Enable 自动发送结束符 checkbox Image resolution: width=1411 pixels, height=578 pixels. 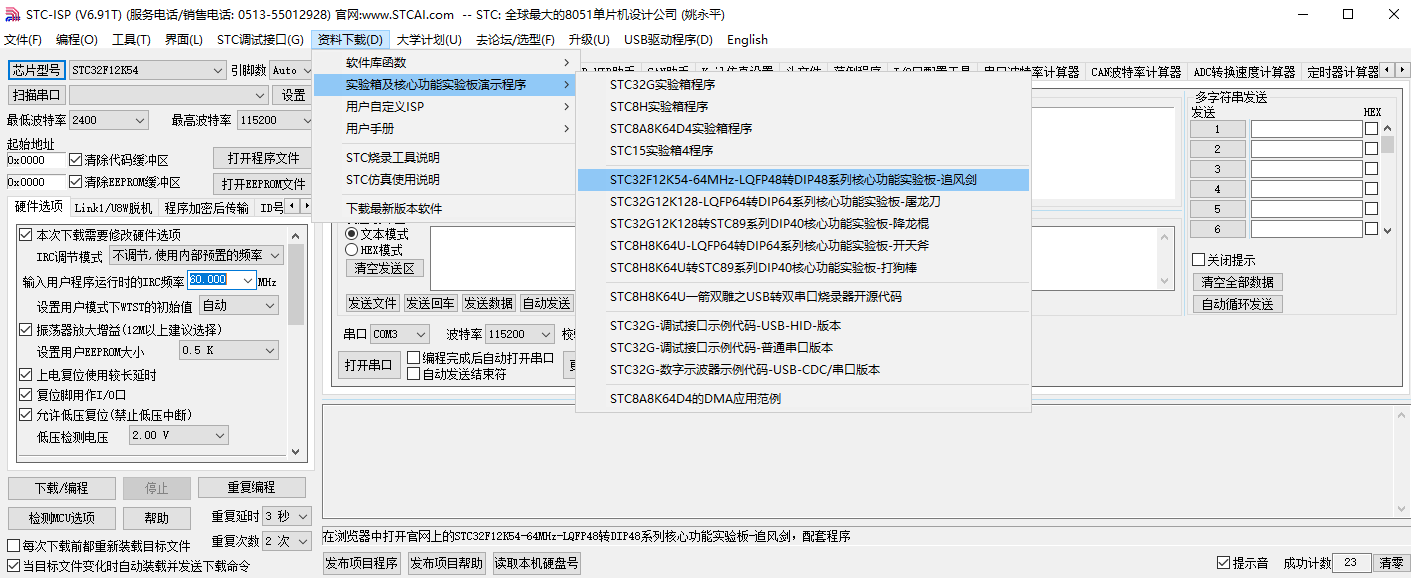click(413, 374)
